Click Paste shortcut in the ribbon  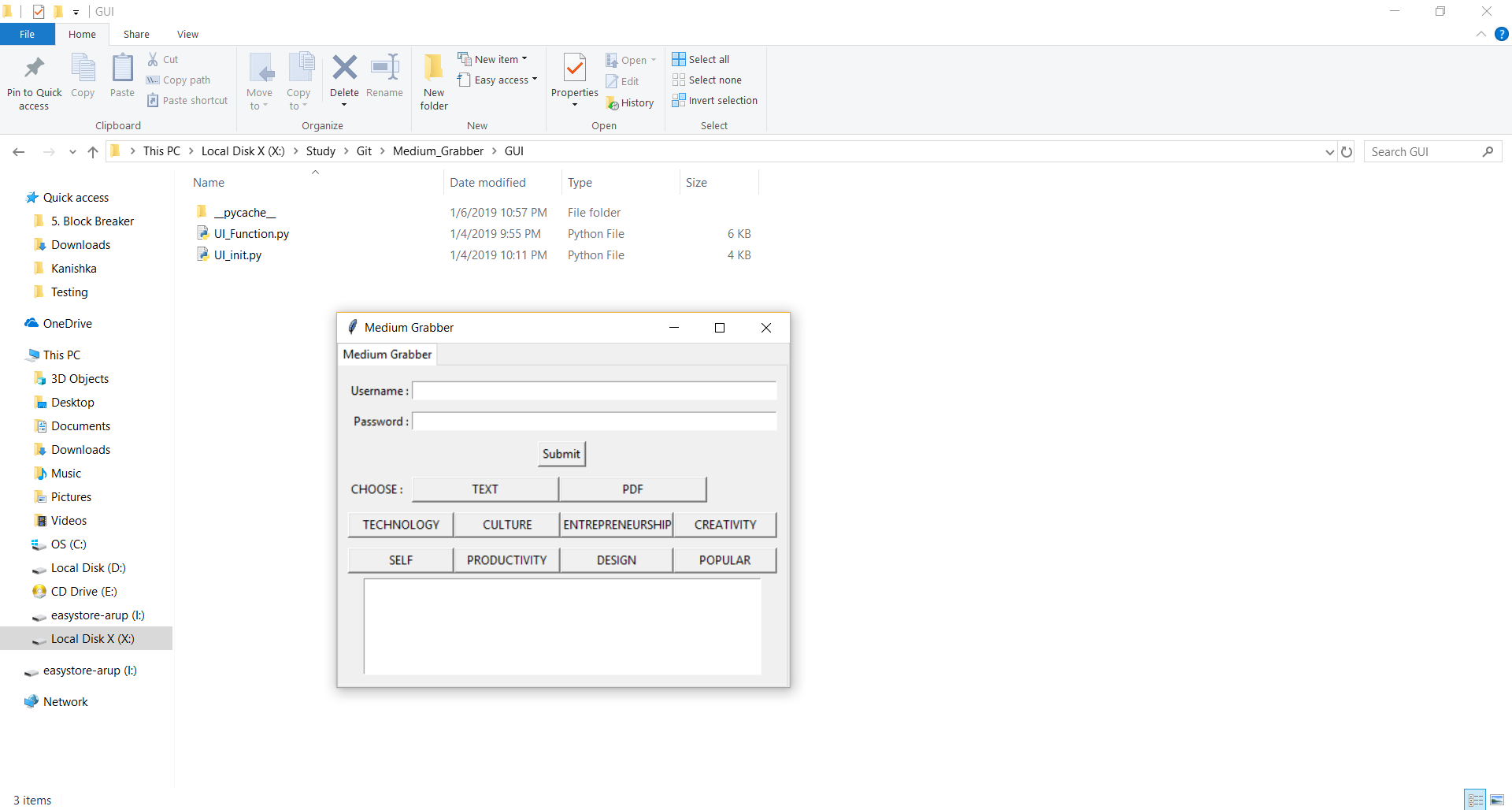187,101
